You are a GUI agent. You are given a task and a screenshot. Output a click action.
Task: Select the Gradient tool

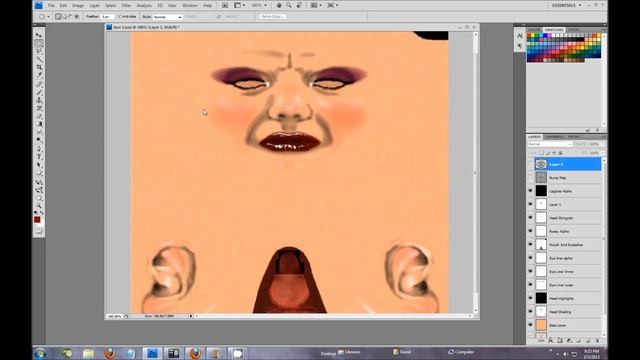click(39, 124)
